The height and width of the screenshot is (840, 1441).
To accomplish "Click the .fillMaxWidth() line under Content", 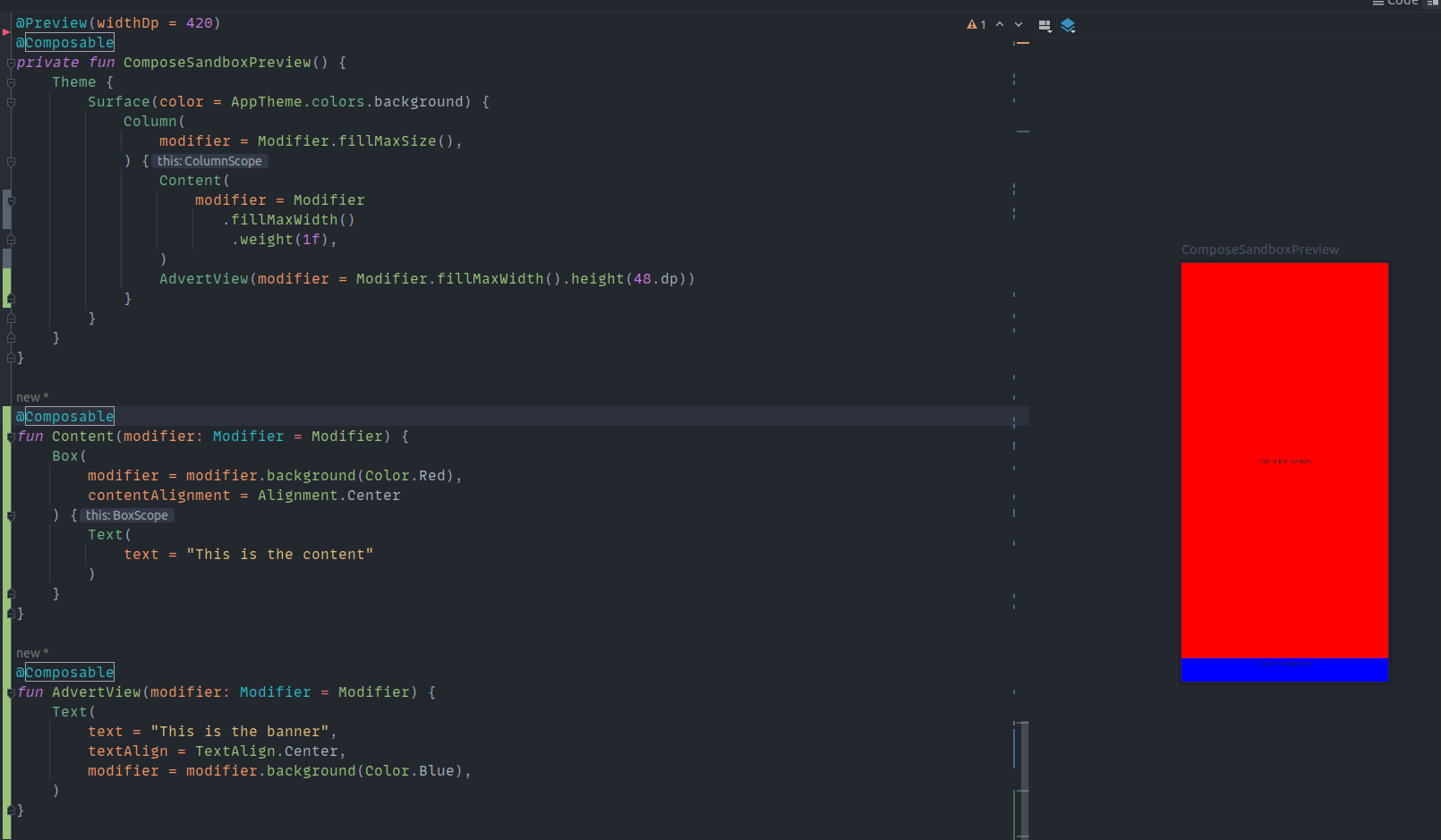I will 288,220.
